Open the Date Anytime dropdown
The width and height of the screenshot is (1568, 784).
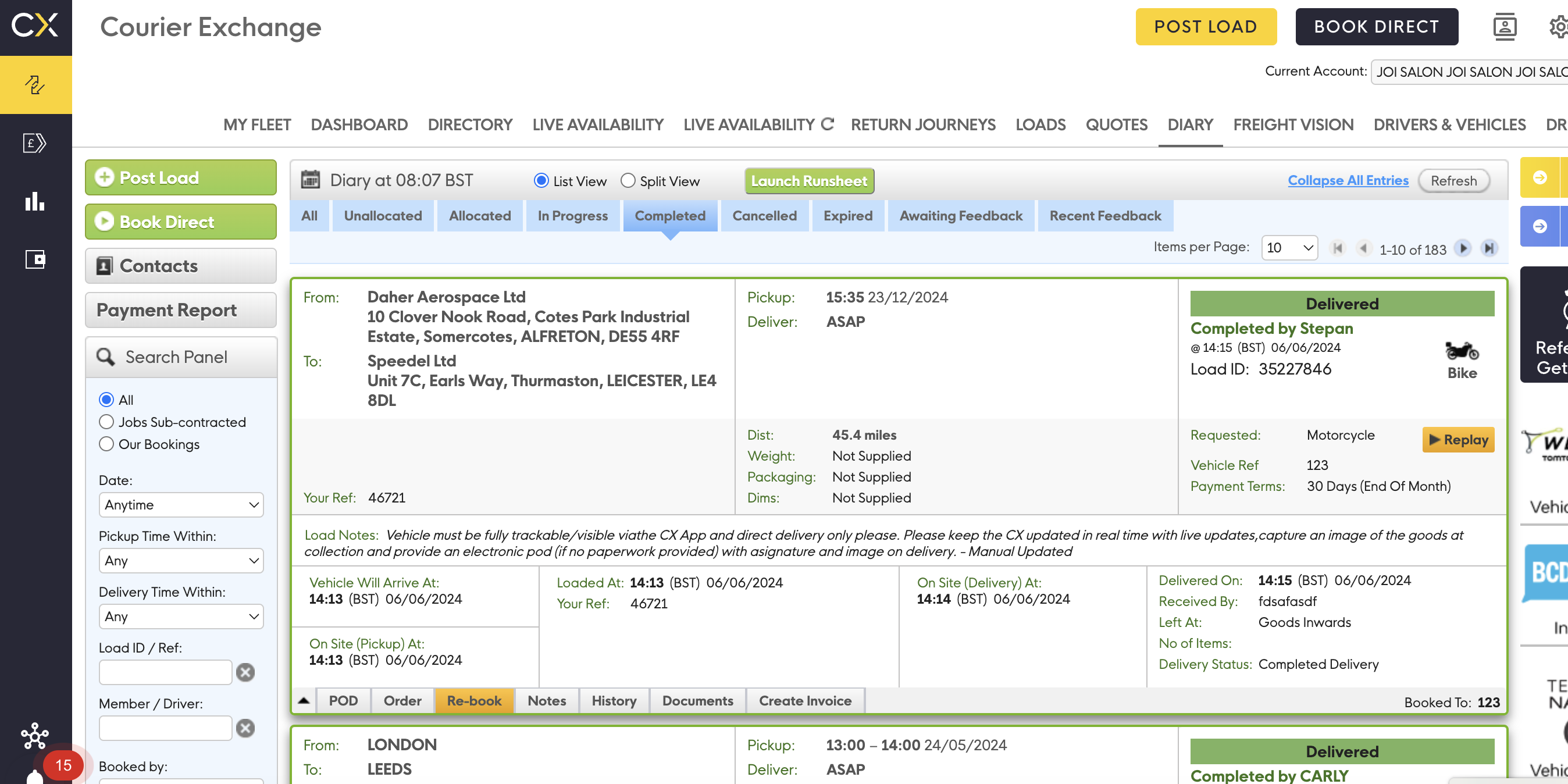tap(181, 505)
